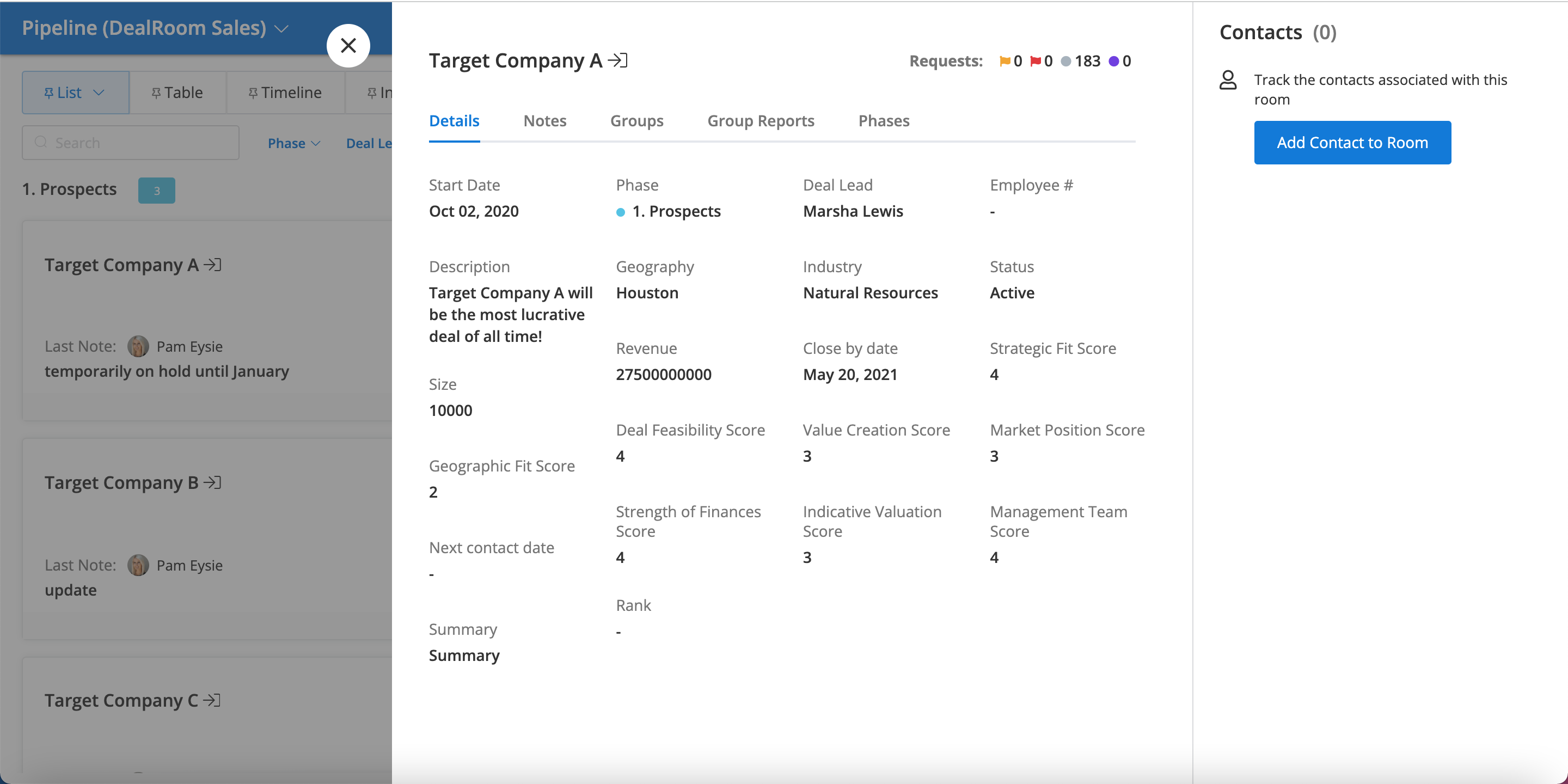Close the panel with the X button
The image size is (1568, 784).
point(348,45)
